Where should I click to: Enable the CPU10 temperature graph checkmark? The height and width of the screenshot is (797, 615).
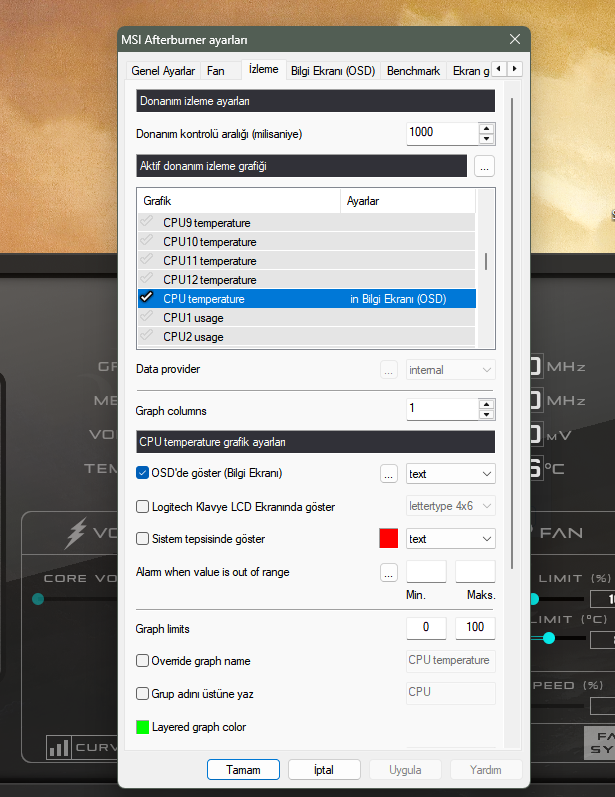point(146,240)
